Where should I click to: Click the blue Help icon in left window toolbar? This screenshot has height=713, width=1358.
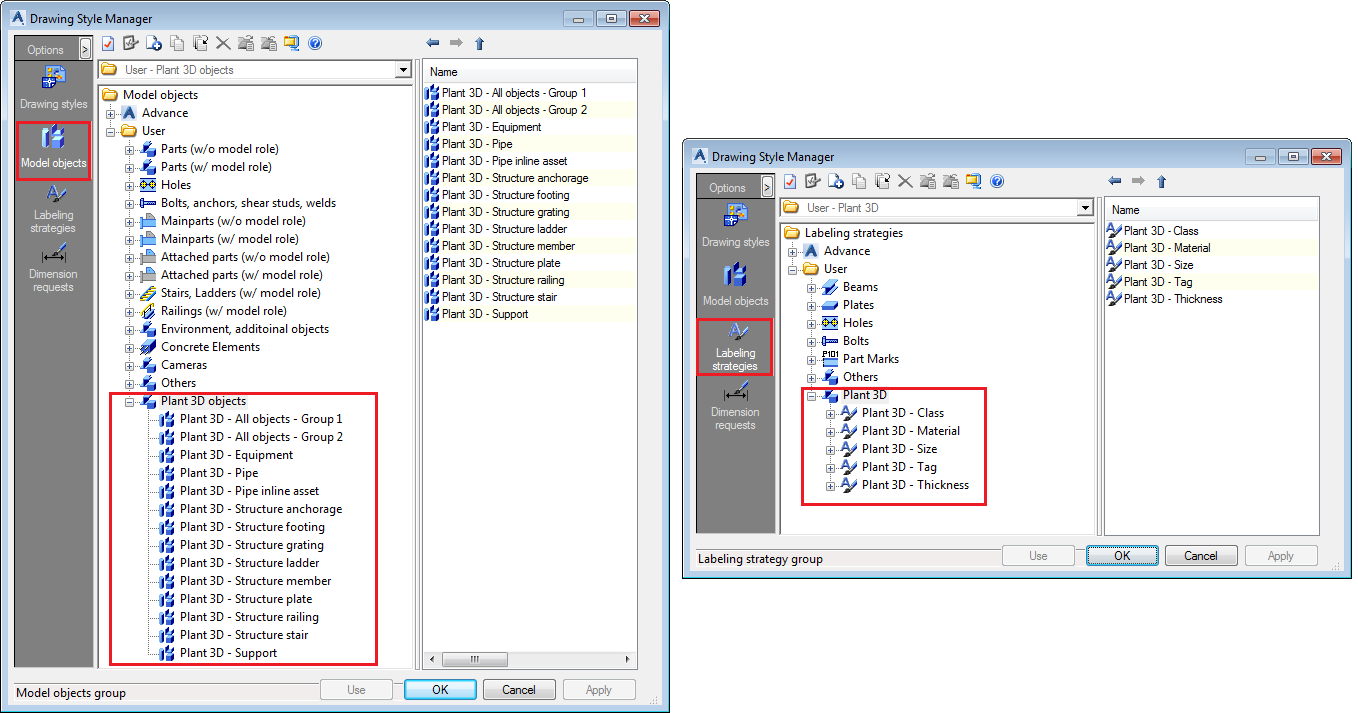315,43
